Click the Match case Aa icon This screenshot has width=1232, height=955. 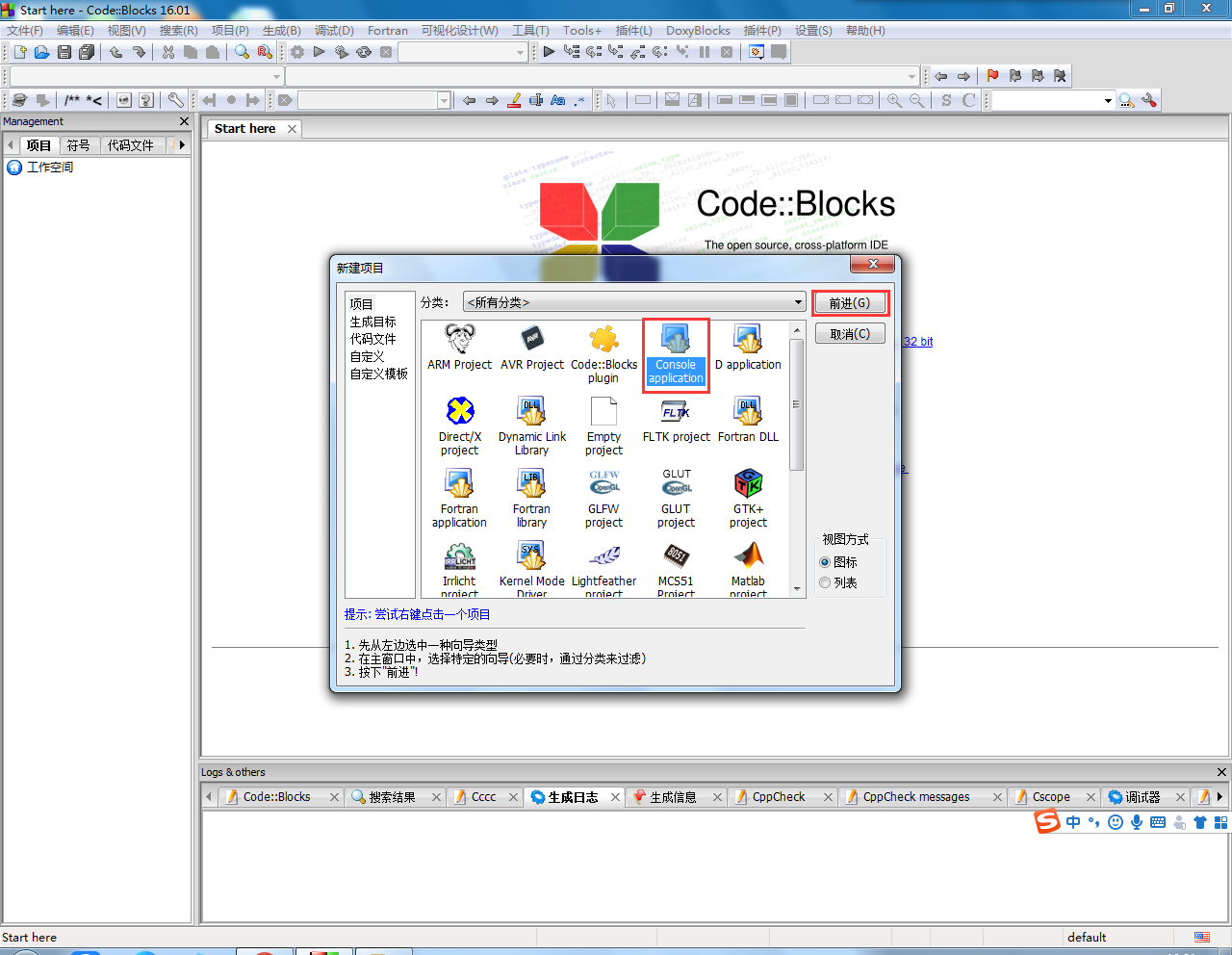click(x=557, y=100)
